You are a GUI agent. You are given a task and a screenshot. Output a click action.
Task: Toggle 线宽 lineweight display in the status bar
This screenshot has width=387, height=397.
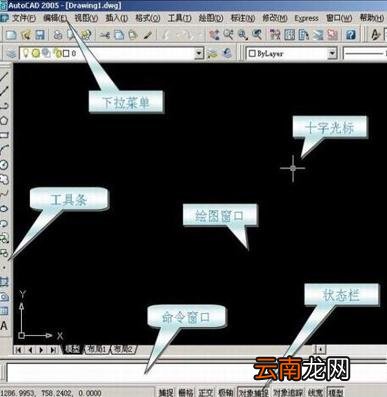pyautogui.click(x=315, y=393)
